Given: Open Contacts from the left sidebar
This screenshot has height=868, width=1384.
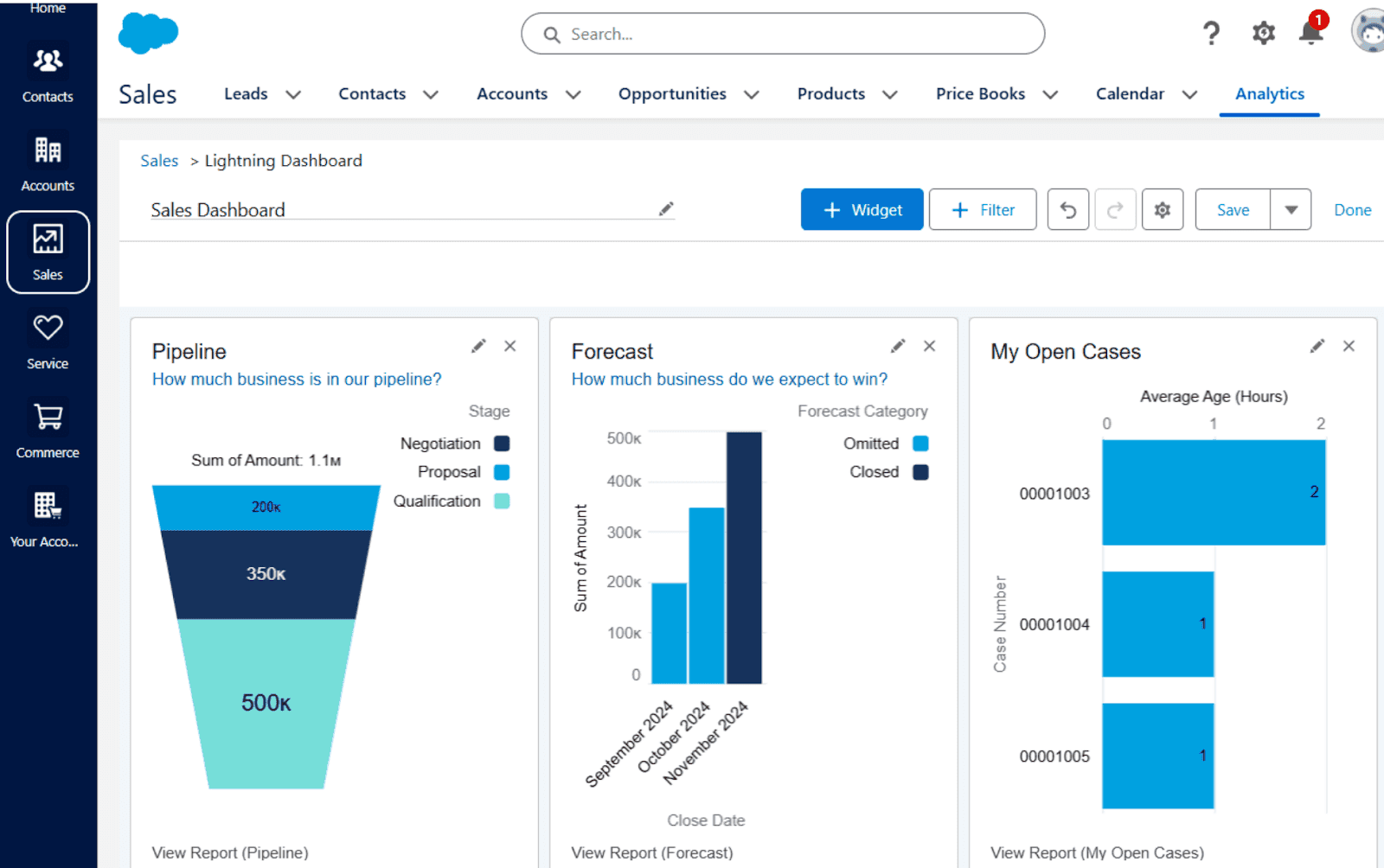Looking at the screenshot, I should (48, 73).
